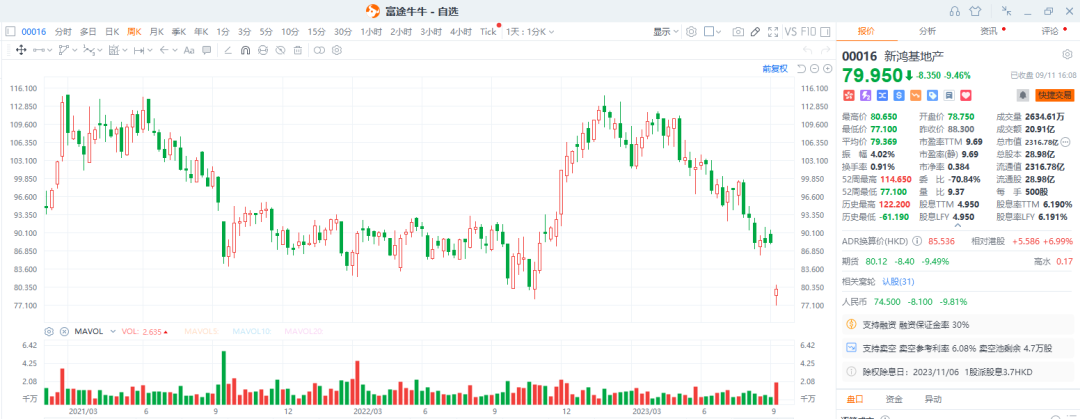Open MAVOL indicator settings gear
Image resolution: width=1080 pixels, height=419 pixels.
pyautogui.click(x=49, y=331)
